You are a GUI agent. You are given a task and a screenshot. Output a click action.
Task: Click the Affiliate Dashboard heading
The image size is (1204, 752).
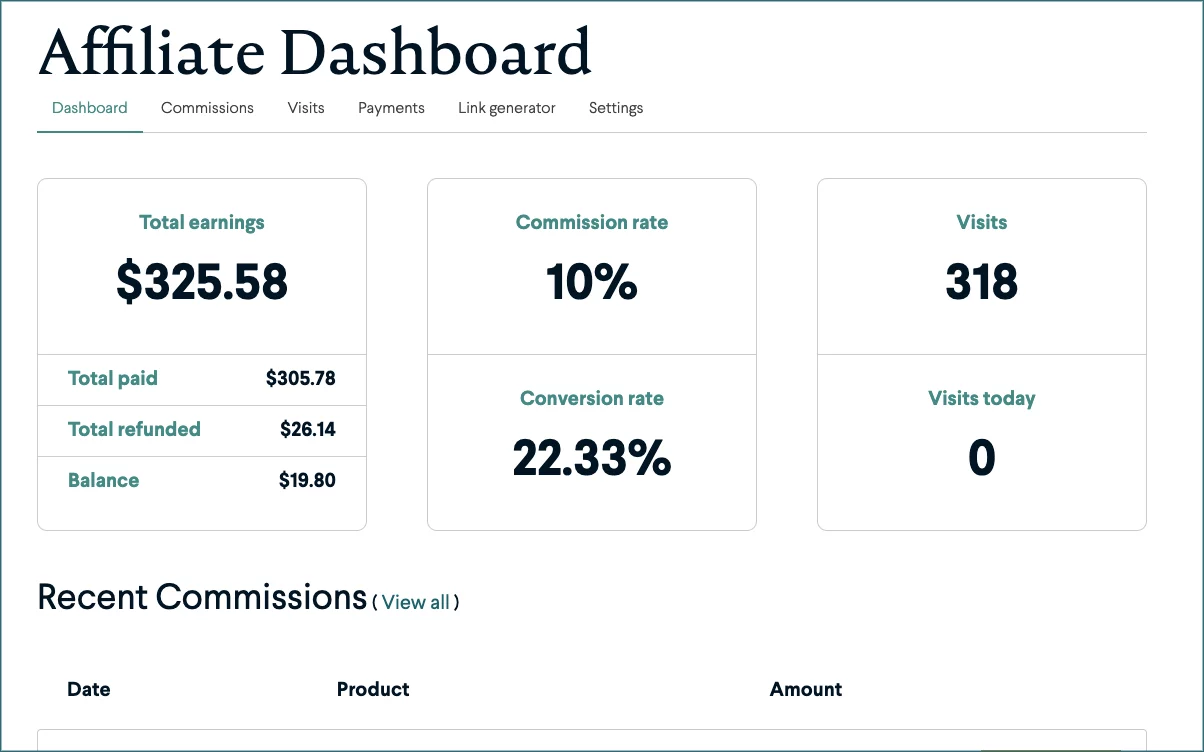pos(315,52)
